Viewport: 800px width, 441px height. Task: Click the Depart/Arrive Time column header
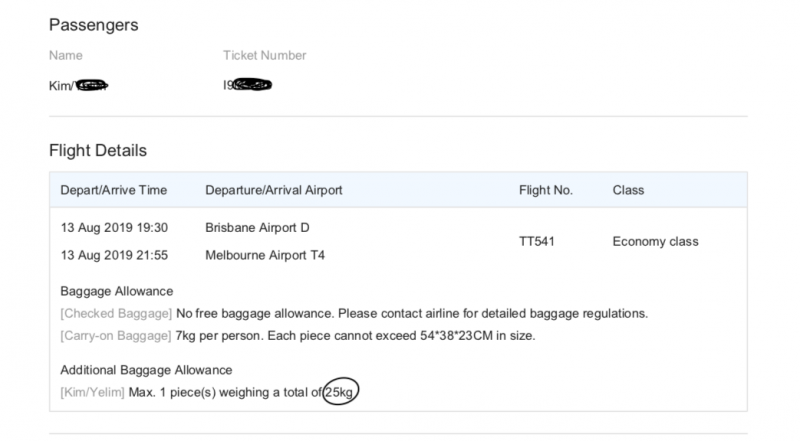click(x=114, y=190)
